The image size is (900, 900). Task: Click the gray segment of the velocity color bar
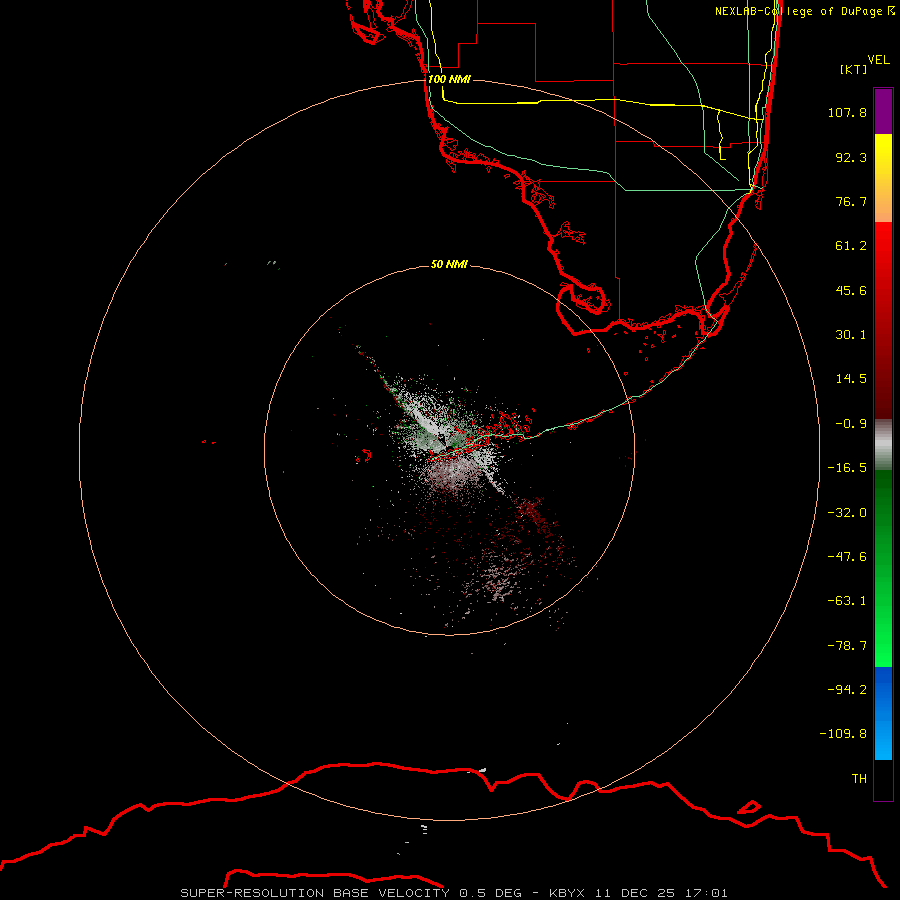point(883,445)
